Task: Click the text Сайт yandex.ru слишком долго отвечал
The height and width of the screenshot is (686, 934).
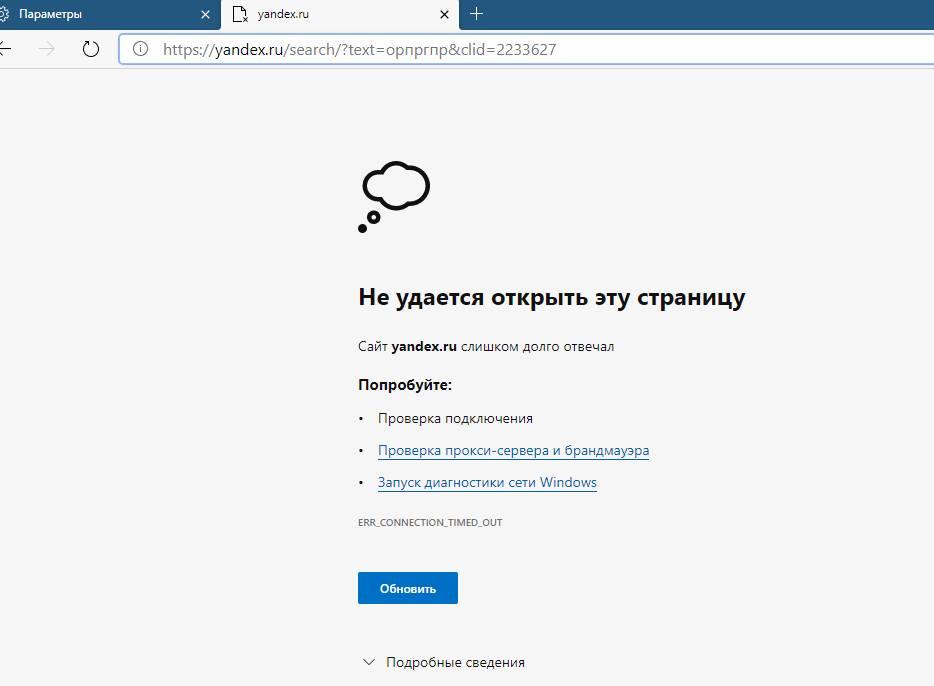Action: 486,347
